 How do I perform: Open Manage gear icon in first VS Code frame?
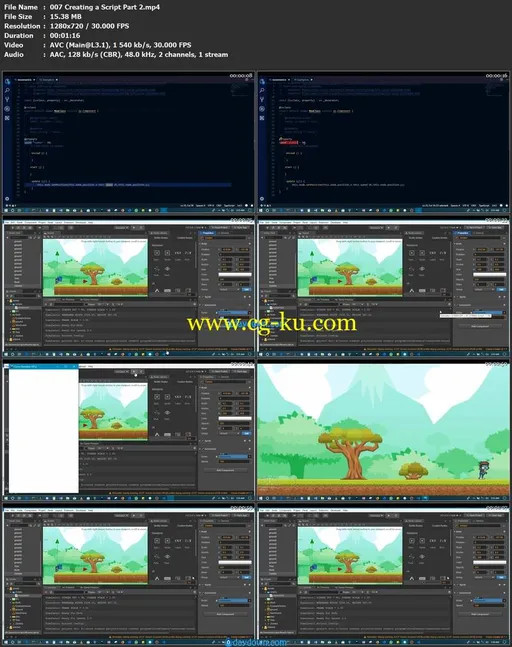tap(7, 198)
